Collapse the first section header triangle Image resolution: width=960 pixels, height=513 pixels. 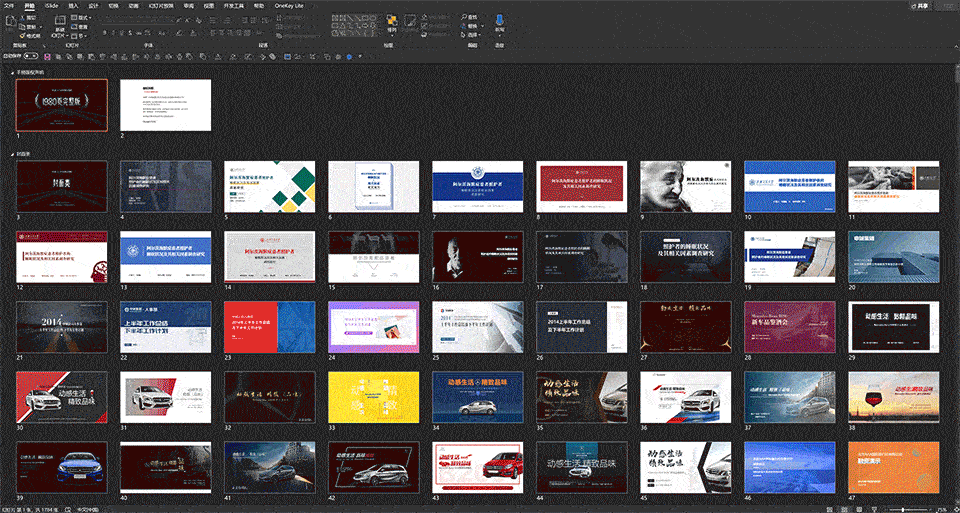(13, 72)
